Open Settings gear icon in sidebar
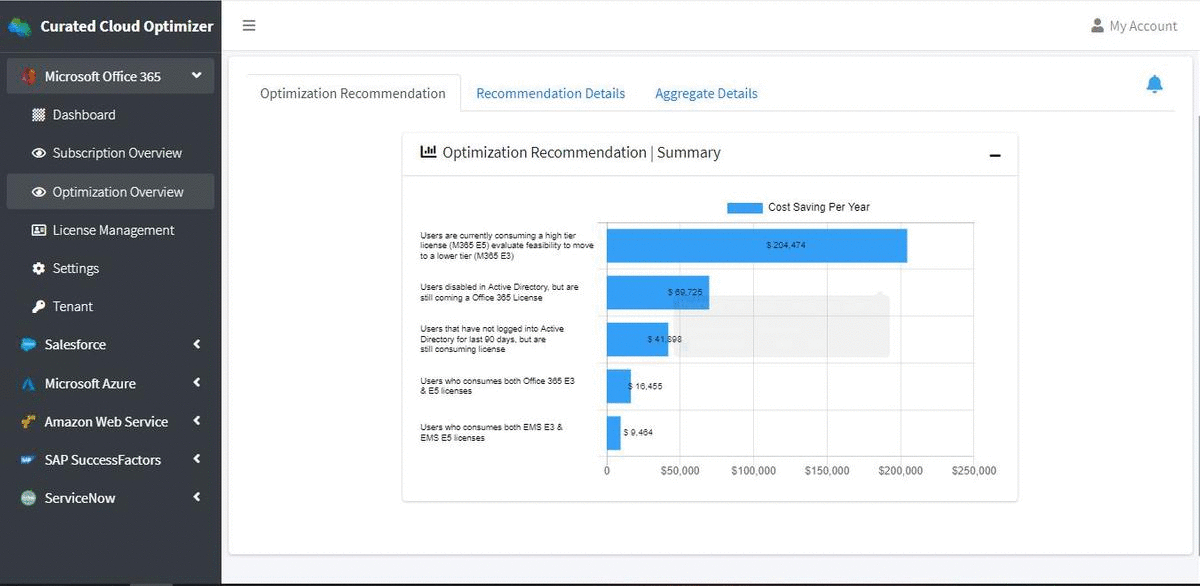Screen dimensions: 1200x586 [39, 268]
